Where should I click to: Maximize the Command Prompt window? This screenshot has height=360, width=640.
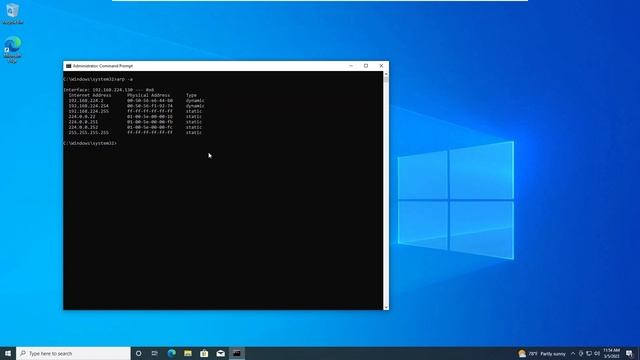[x=366, y=66]
